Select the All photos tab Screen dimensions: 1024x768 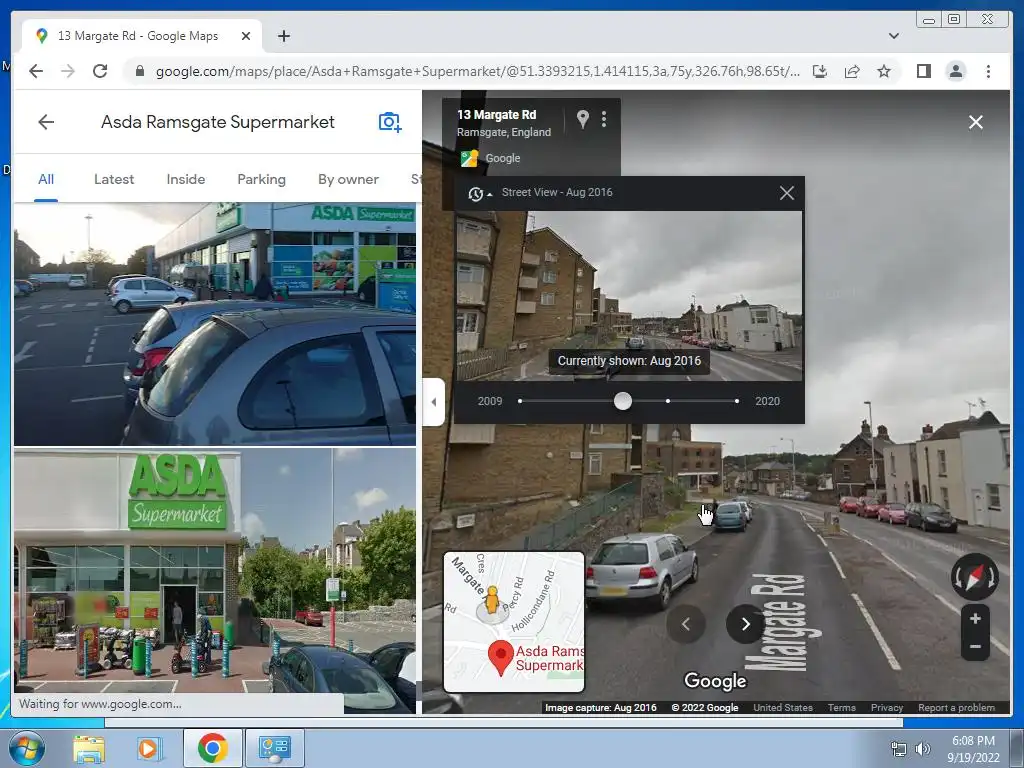pos(46,179)
